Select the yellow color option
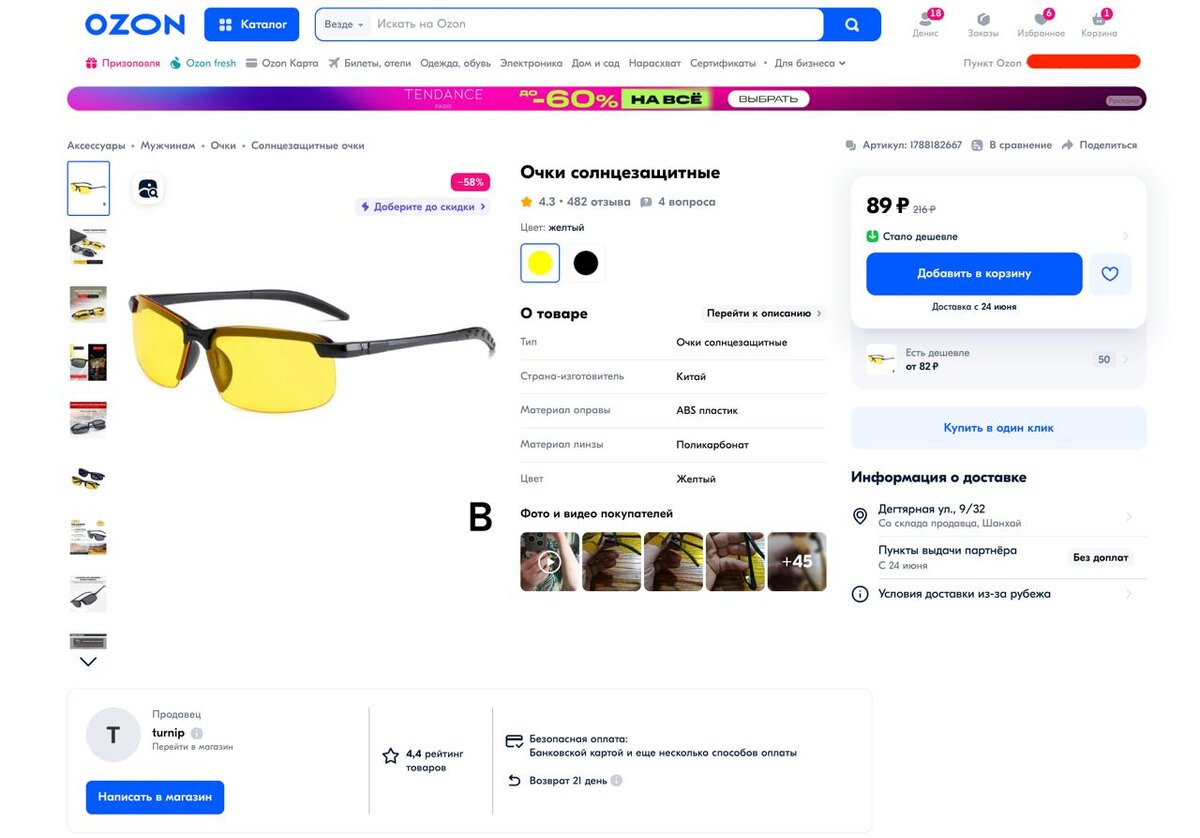The height and width of the screenshot is (838, 1200). pos(540,263)
